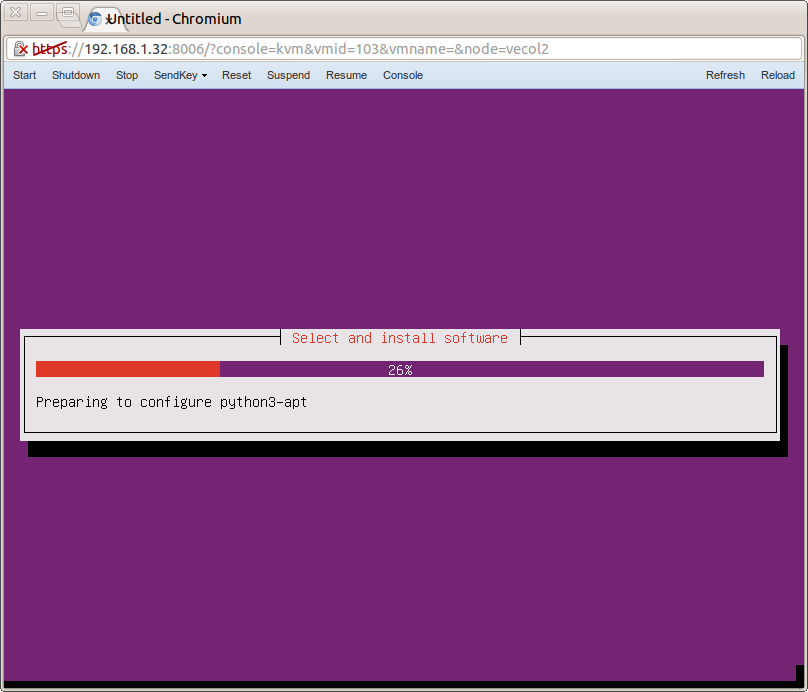Stop the running VM
The width and height of the screenshot is (808, 692).
[126, 75]
